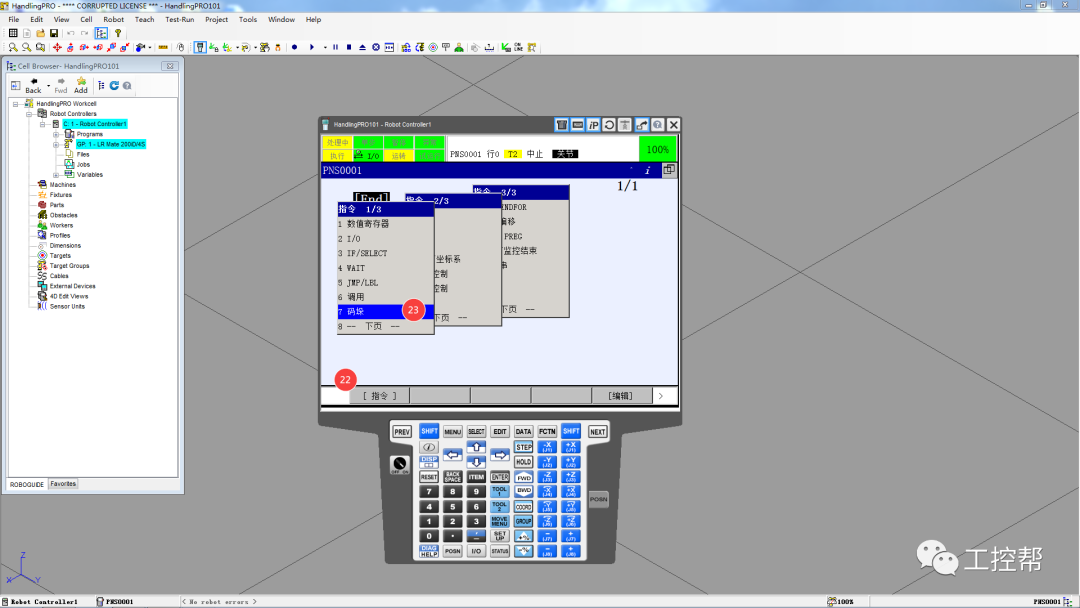Click the split-window icon on PNS0001 title bar
This screenshot has width=1080, height=608.
coord(669,169)
